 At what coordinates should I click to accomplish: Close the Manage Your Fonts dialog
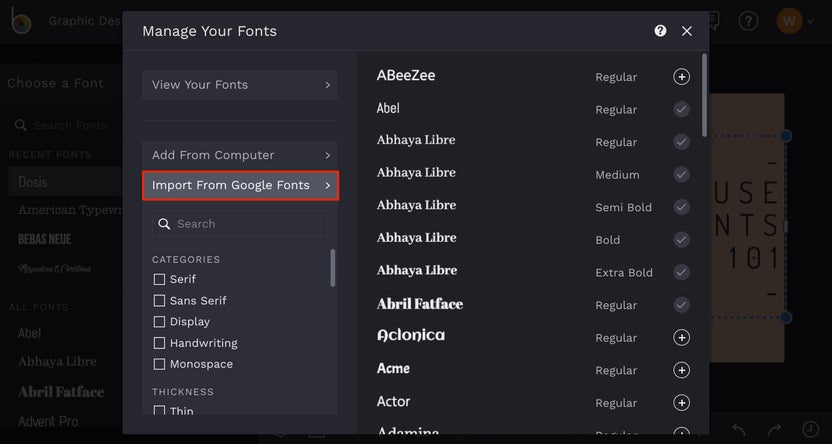[x=687, y=31]
